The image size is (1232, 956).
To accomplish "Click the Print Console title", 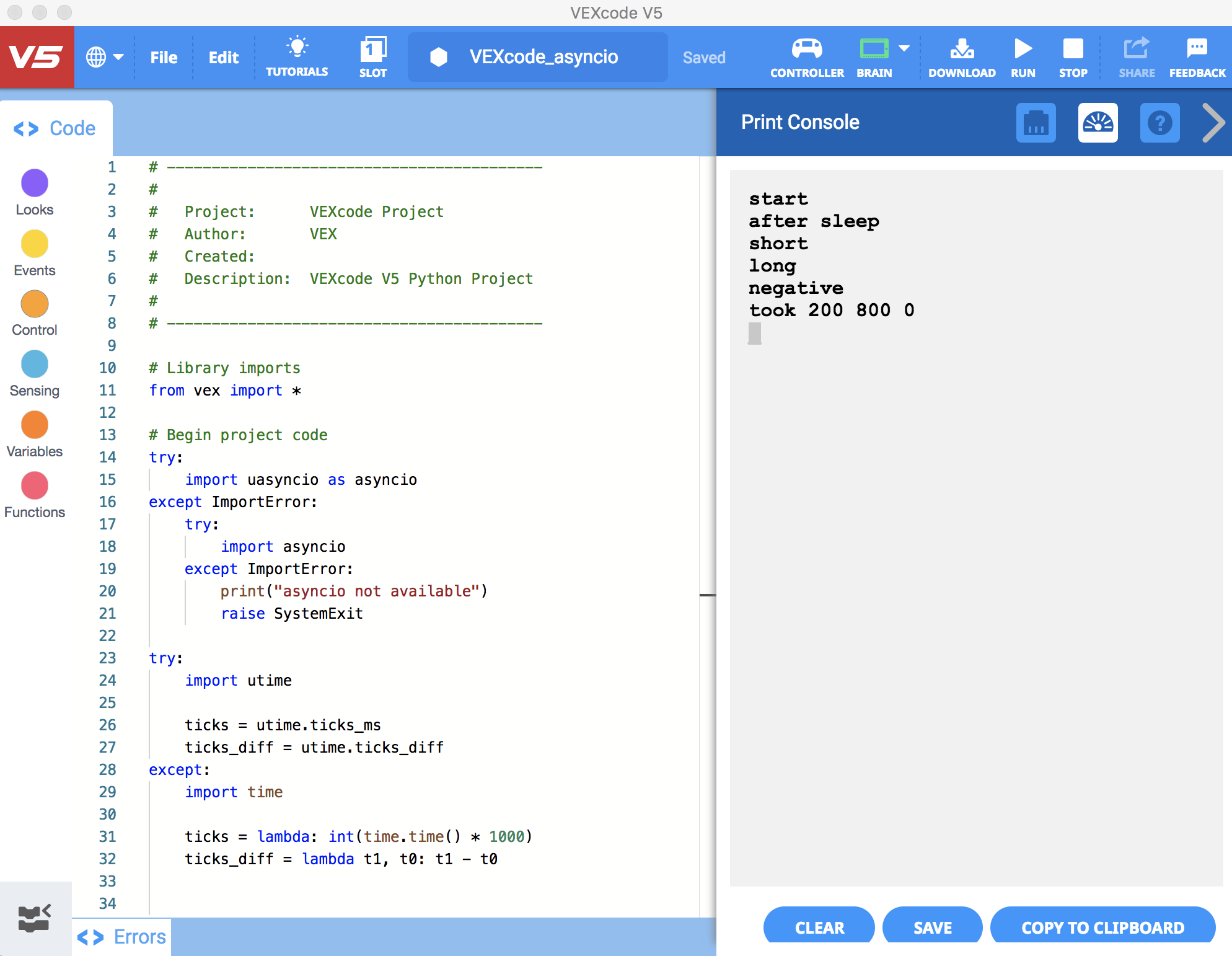I will (x=800, y=123).
